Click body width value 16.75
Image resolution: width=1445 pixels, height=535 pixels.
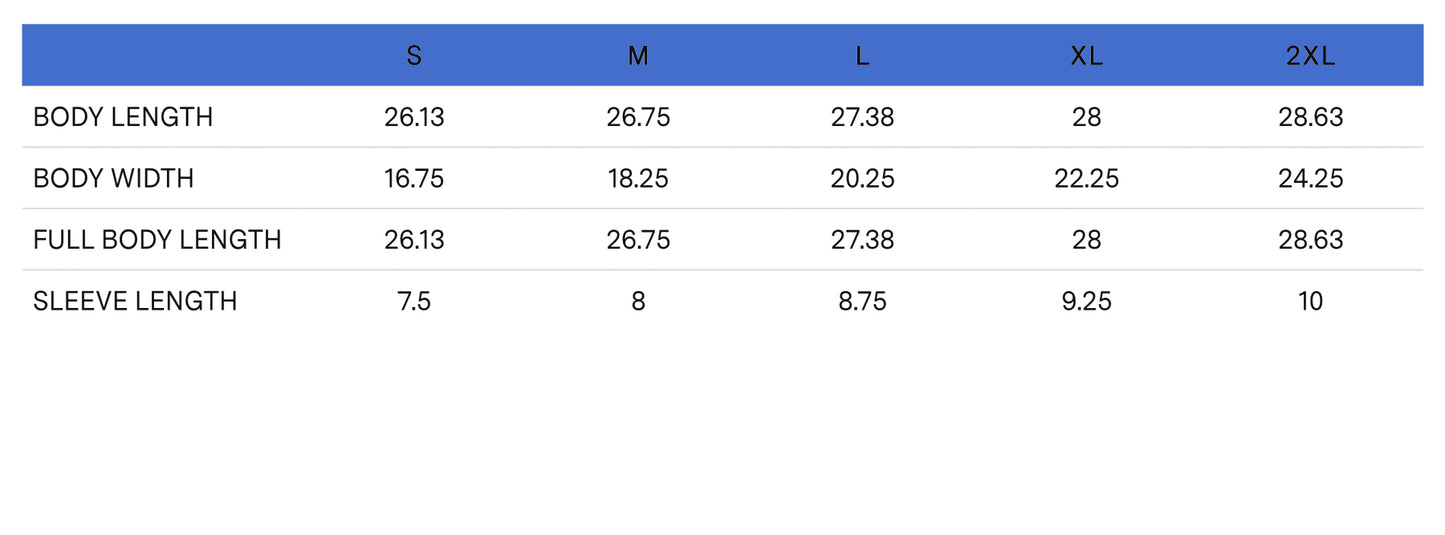pyautogui.click(x=414, y=179)
